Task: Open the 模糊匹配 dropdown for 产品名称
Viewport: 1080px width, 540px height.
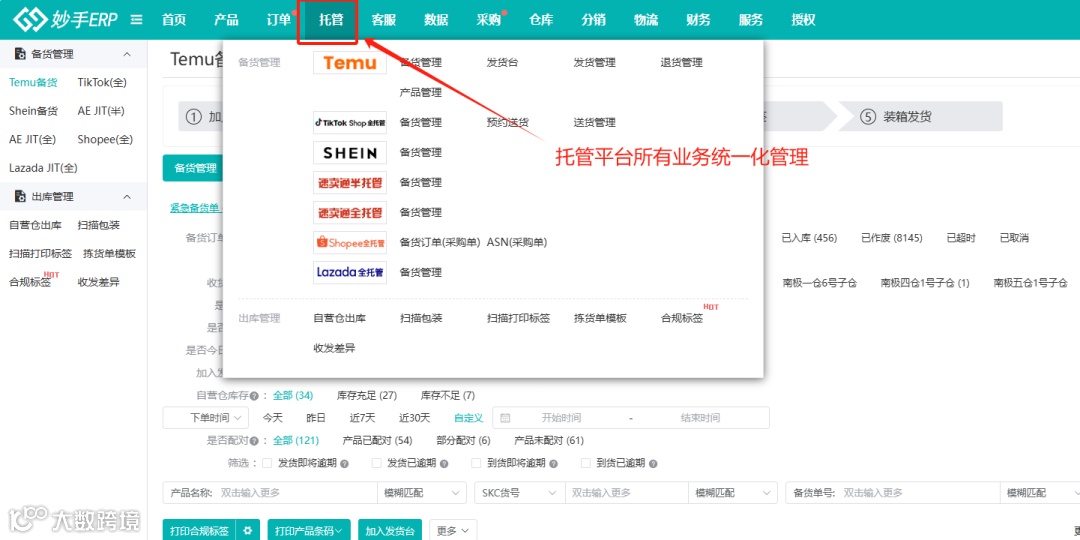Action: coord(422,493)
